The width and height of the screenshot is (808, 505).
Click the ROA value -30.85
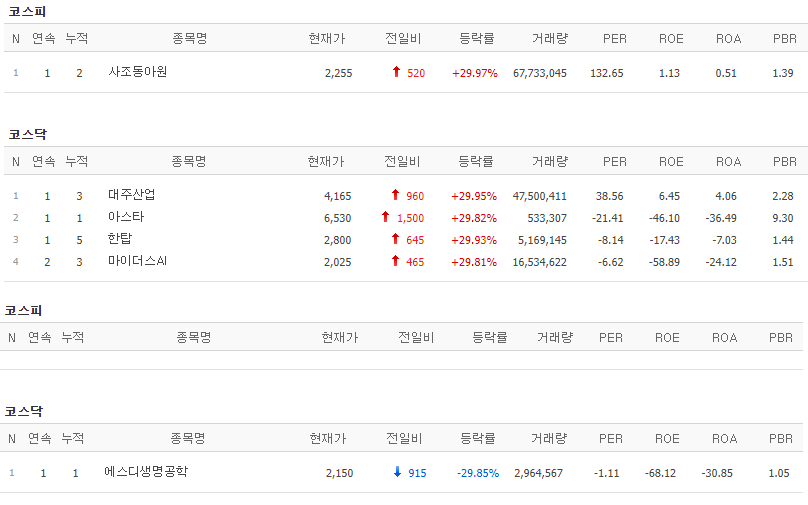point(717,473)
